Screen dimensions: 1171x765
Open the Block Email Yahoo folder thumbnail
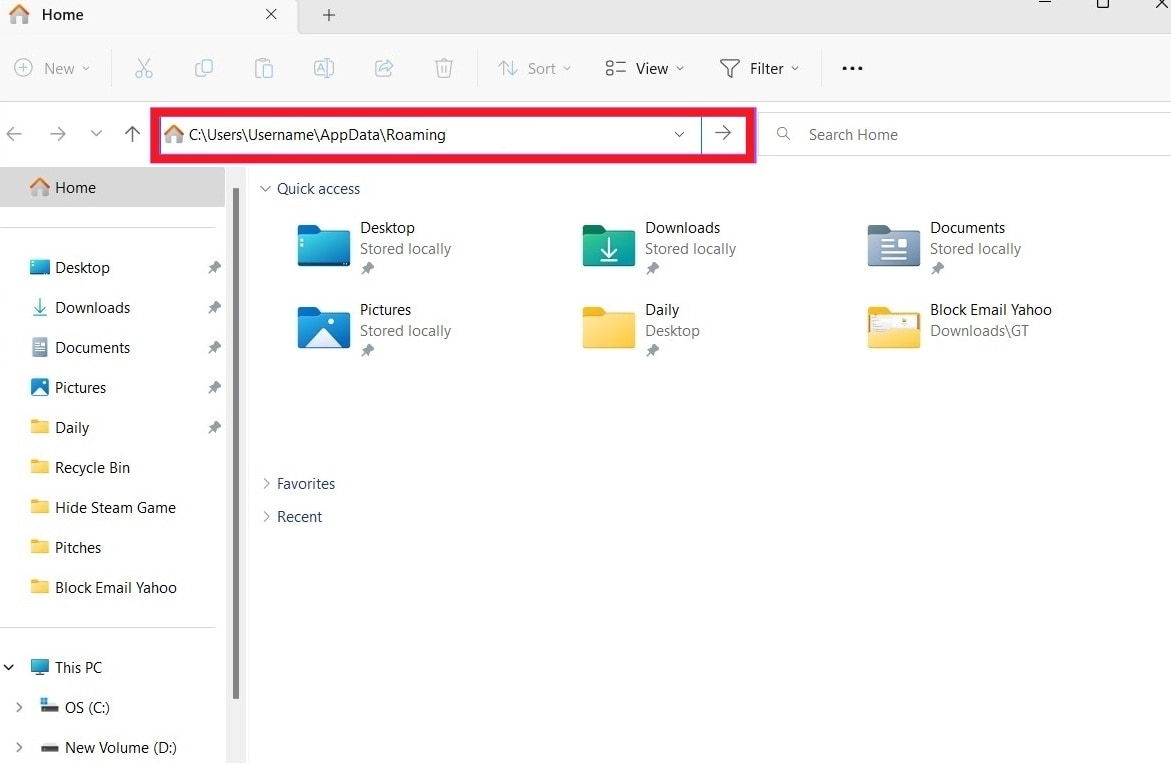[x=893, y=328]
